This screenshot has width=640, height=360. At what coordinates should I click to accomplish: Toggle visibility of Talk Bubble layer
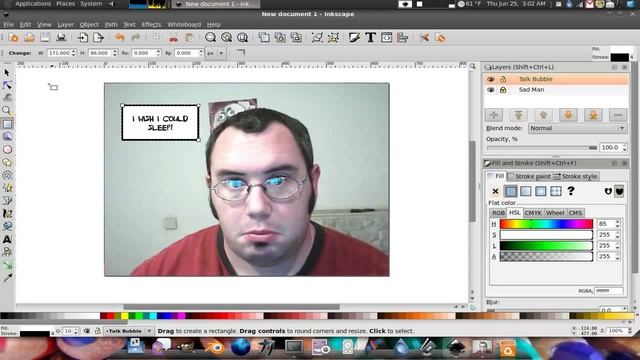491,79
